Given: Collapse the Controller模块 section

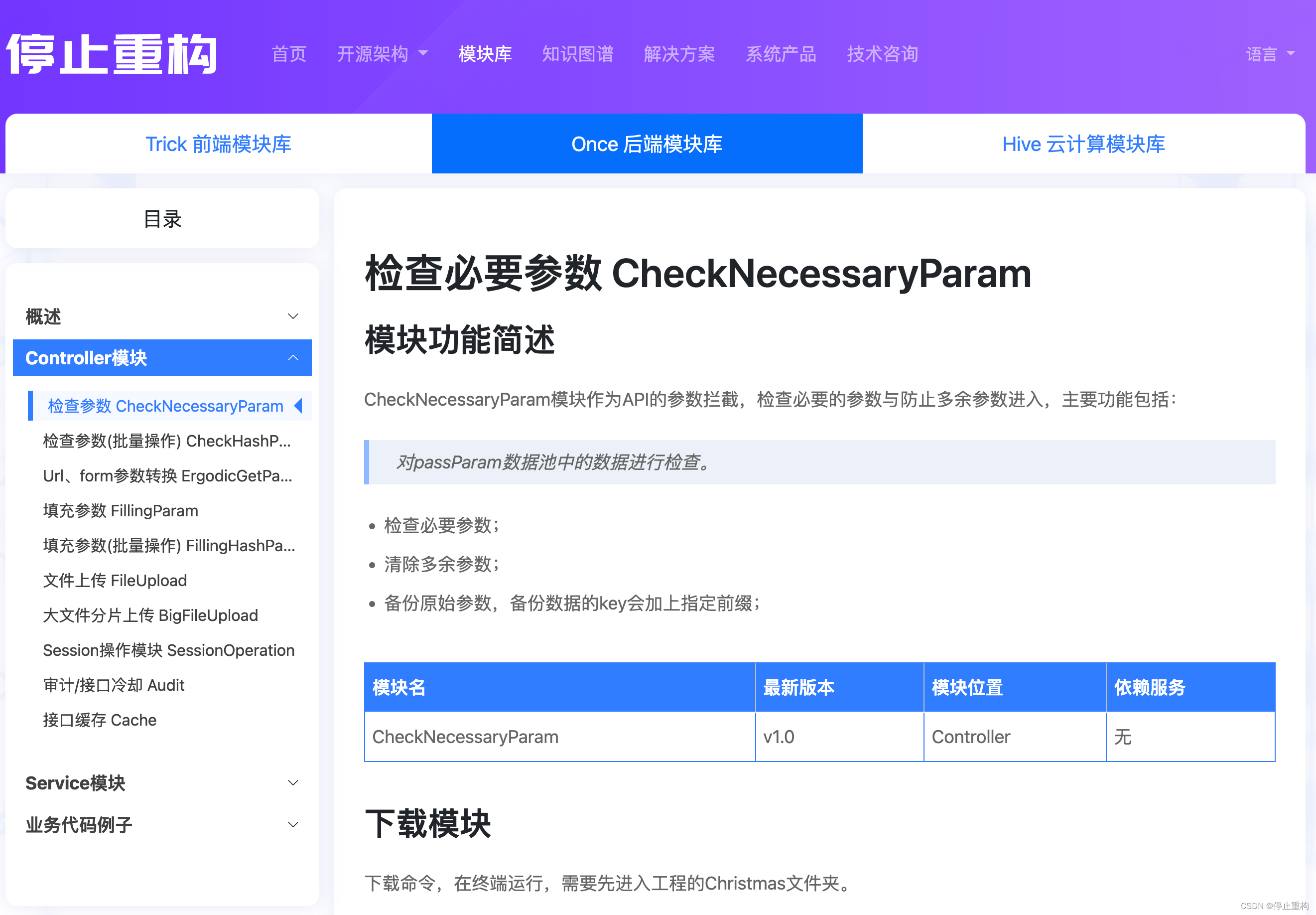Looking at the screenshot, I should [293, 358].
